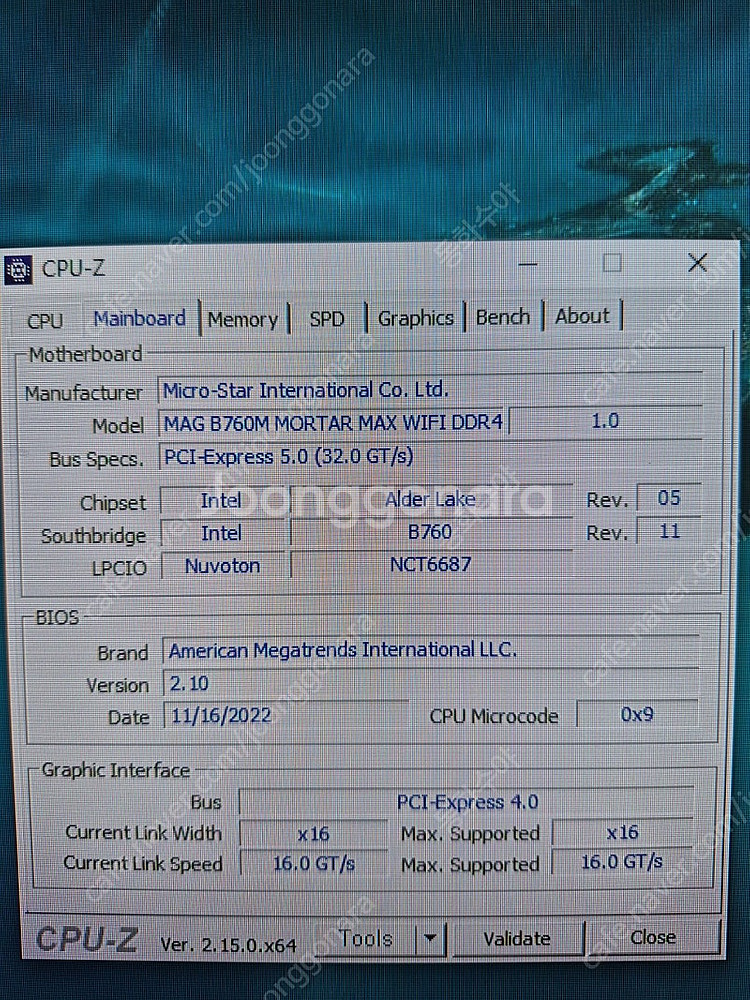This screenshot has width=750, height=1000.
Task: Click the CPU Microcode 0x9 value
Action: (x=636, y=714)
